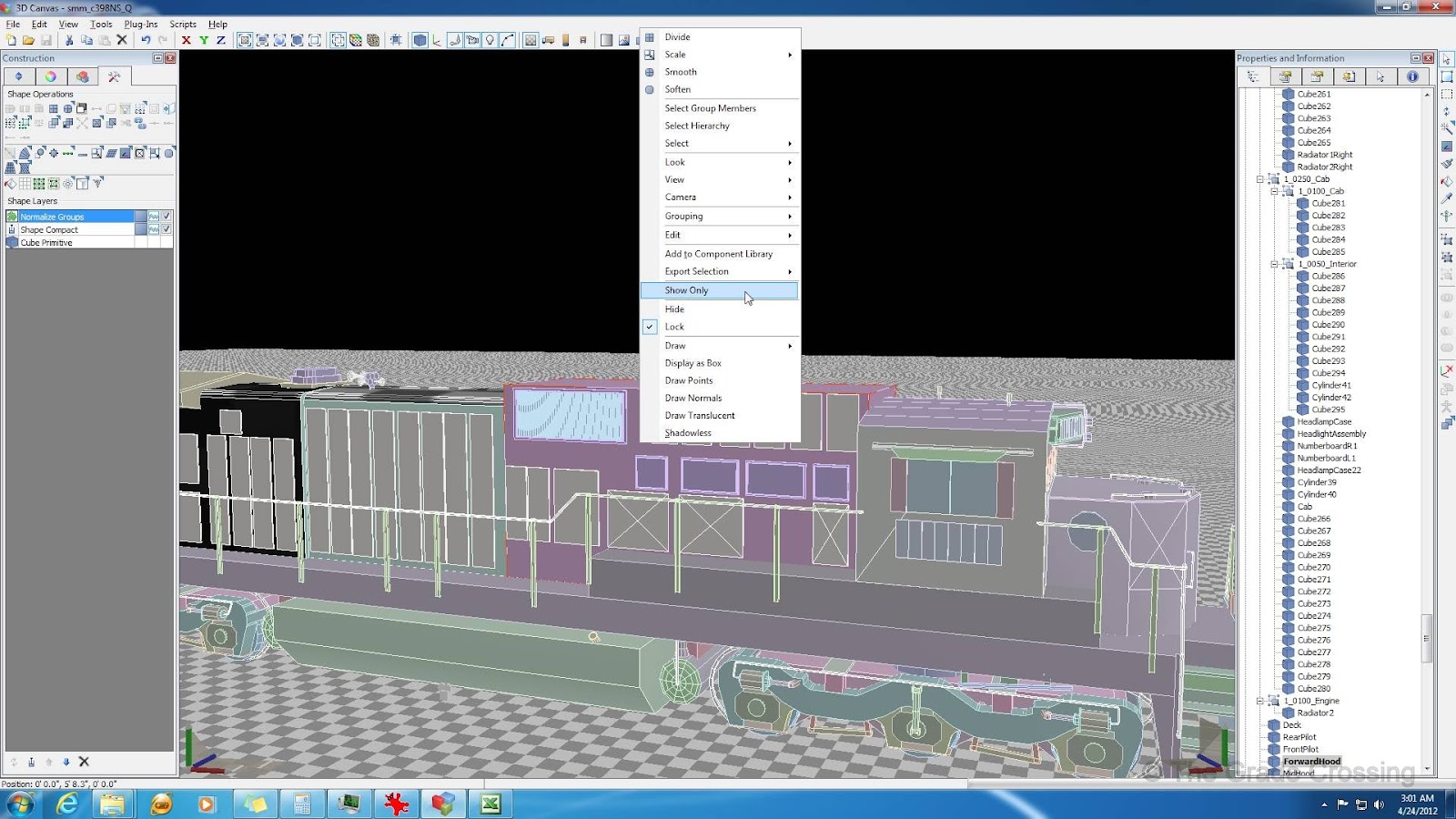This screenshot has height=819, width=1456.
Task: Select the Cube Primitive shape layer
Action: coord(76,243)
